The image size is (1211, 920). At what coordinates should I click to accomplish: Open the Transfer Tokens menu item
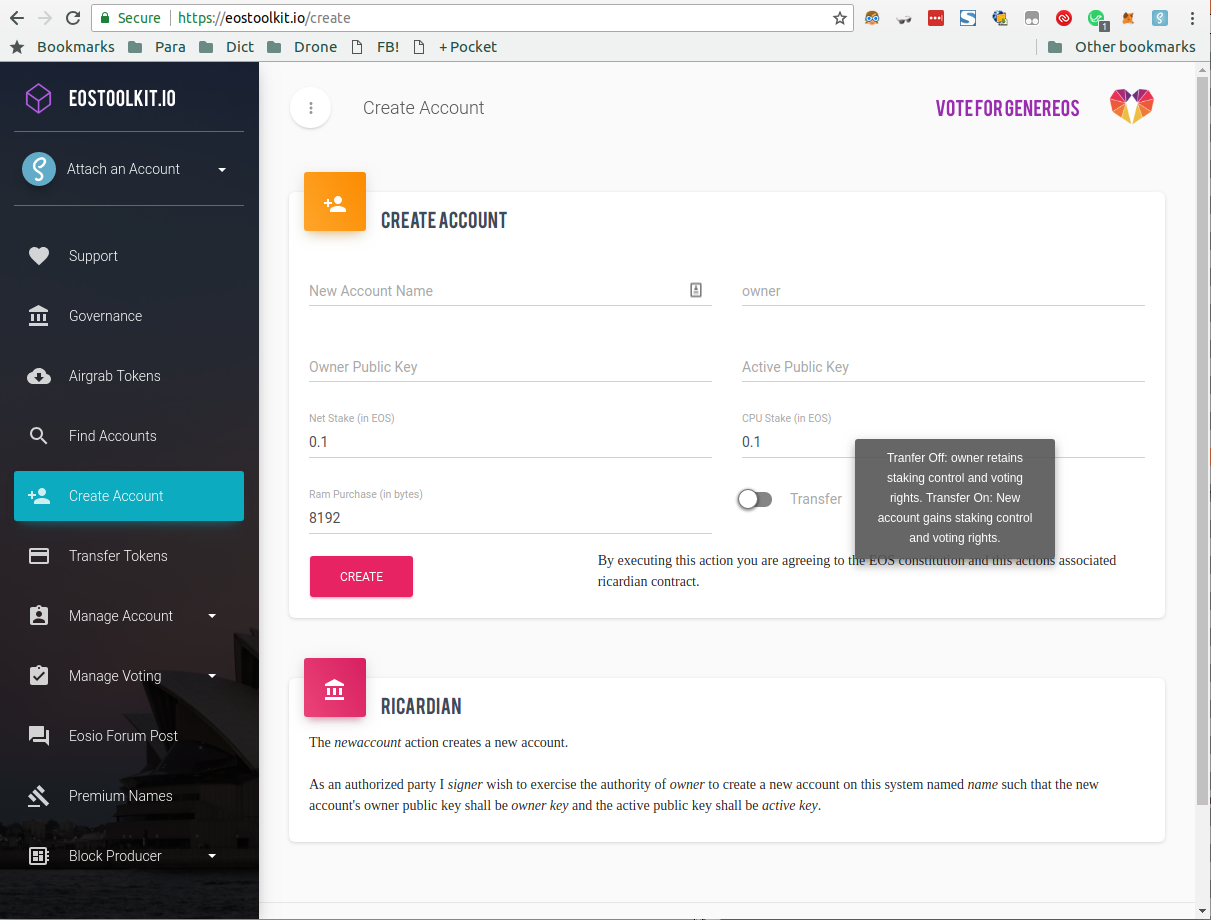[129, 556]
